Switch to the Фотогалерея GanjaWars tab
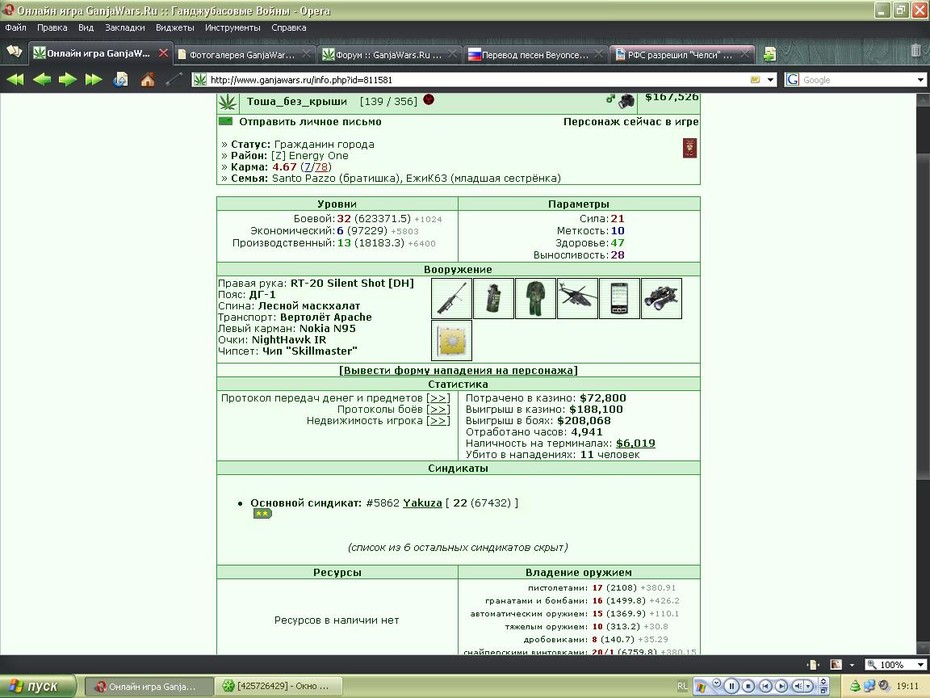This screenshot has height=698, width=930. (x=244, y=55)
